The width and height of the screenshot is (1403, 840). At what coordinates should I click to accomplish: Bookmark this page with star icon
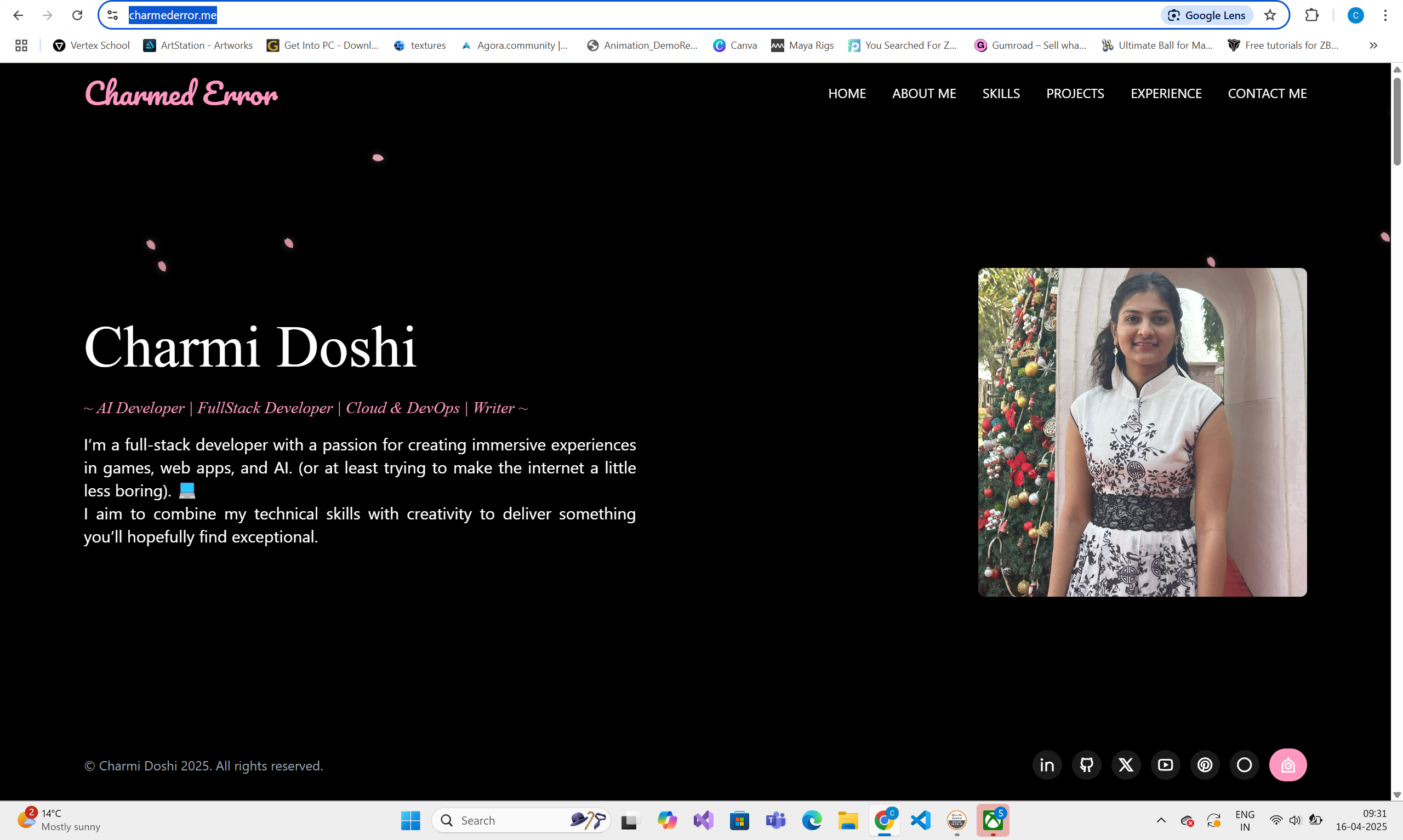[x=1270, y=15]
